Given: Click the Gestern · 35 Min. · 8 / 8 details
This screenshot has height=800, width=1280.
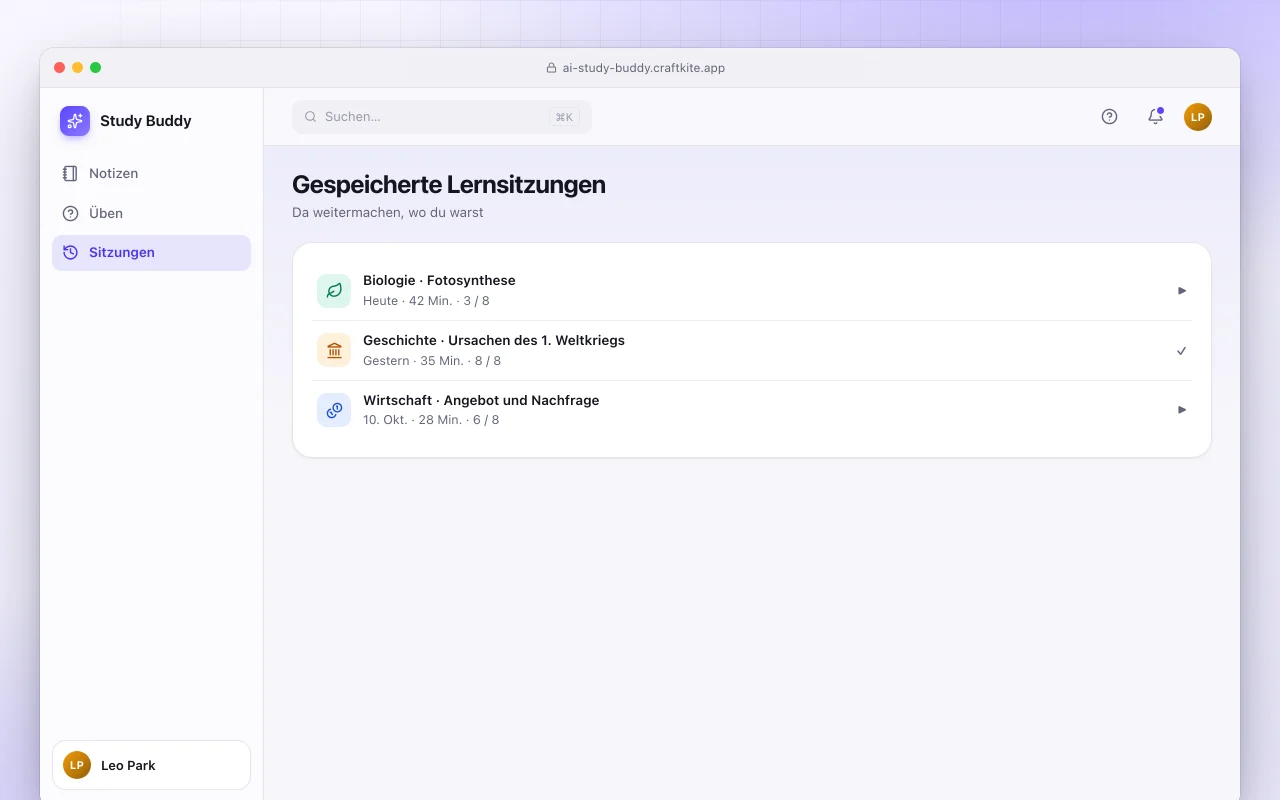Looking at the screenshot, I should point(432,361).
